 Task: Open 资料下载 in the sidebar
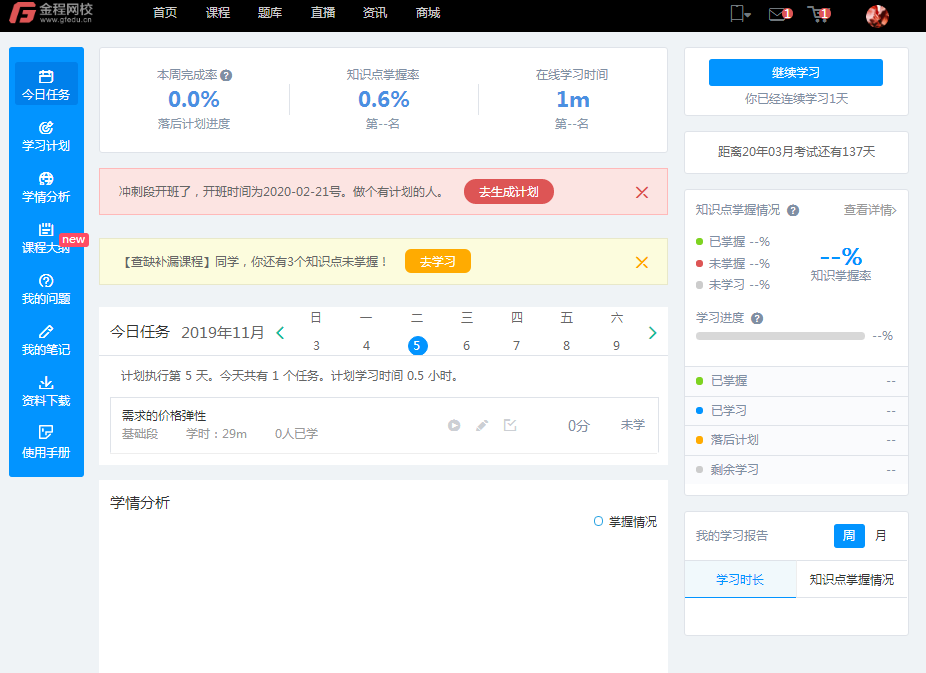pos(46,391)
